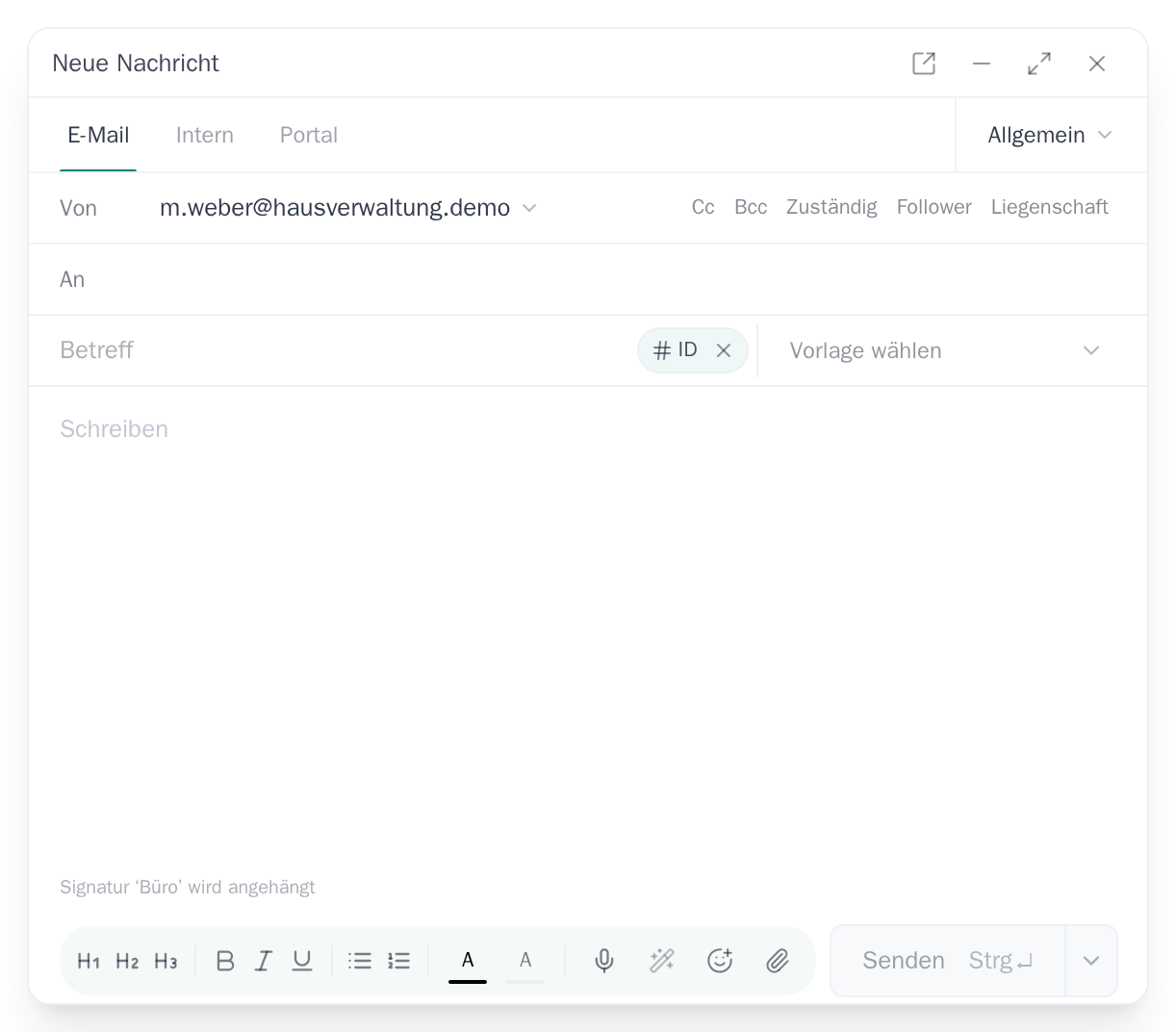Screen dimensions: 1176x1032
Task: Click into the Schreiben message body
Action: [588, 626]
